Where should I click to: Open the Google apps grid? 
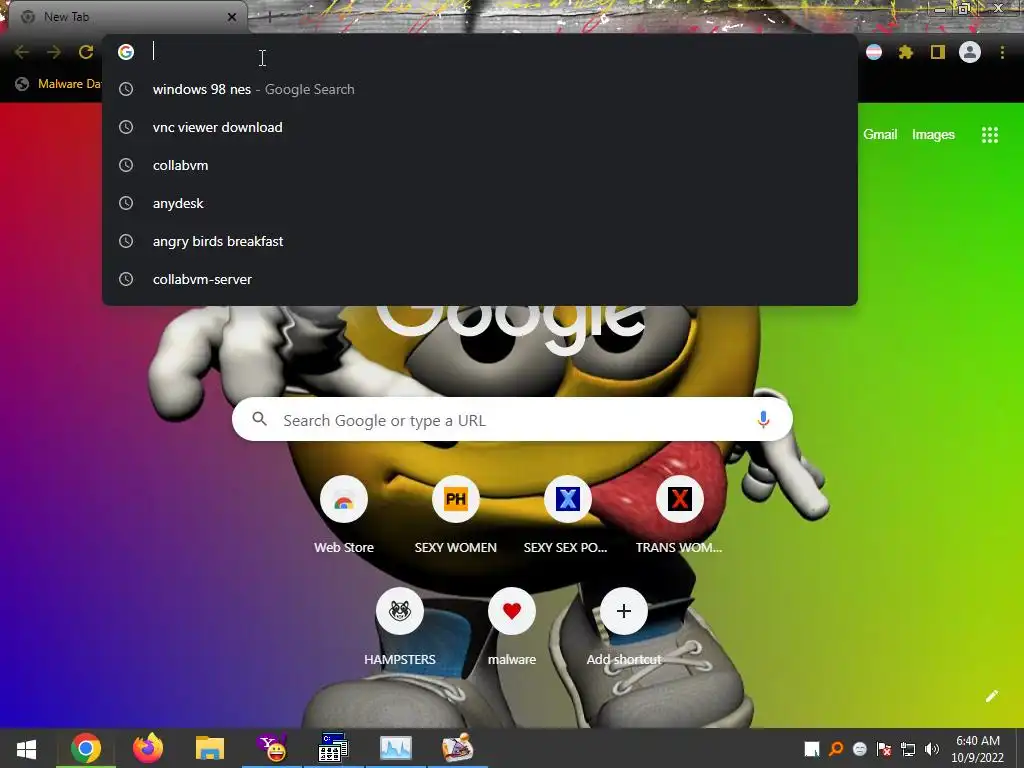990,135
